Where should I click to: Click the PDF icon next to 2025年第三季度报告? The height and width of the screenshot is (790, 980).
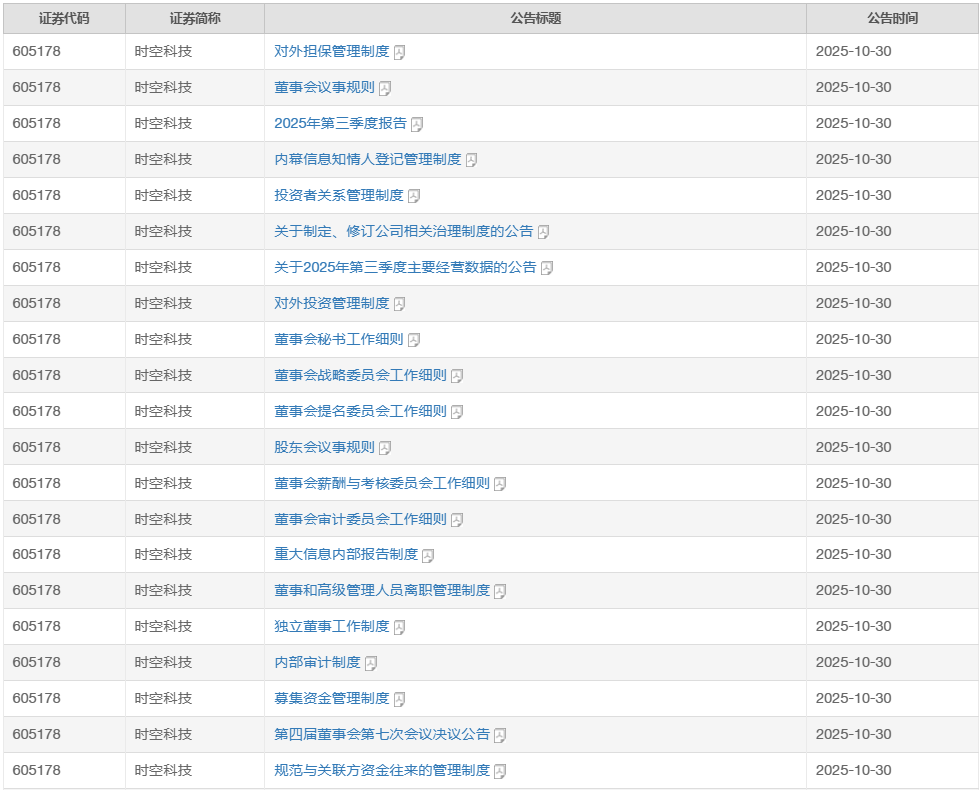pos(417,124)
